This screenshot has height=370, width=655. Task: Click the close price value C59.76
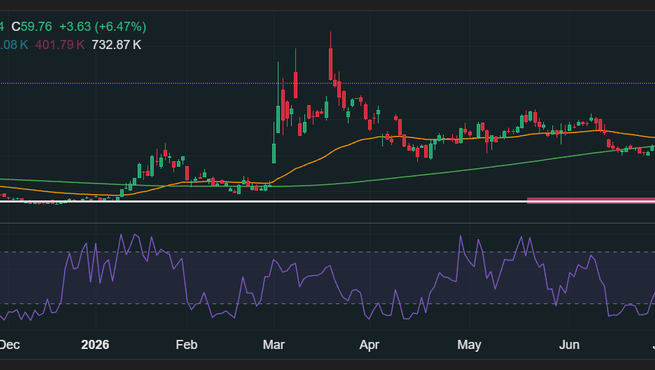point(32,27)
